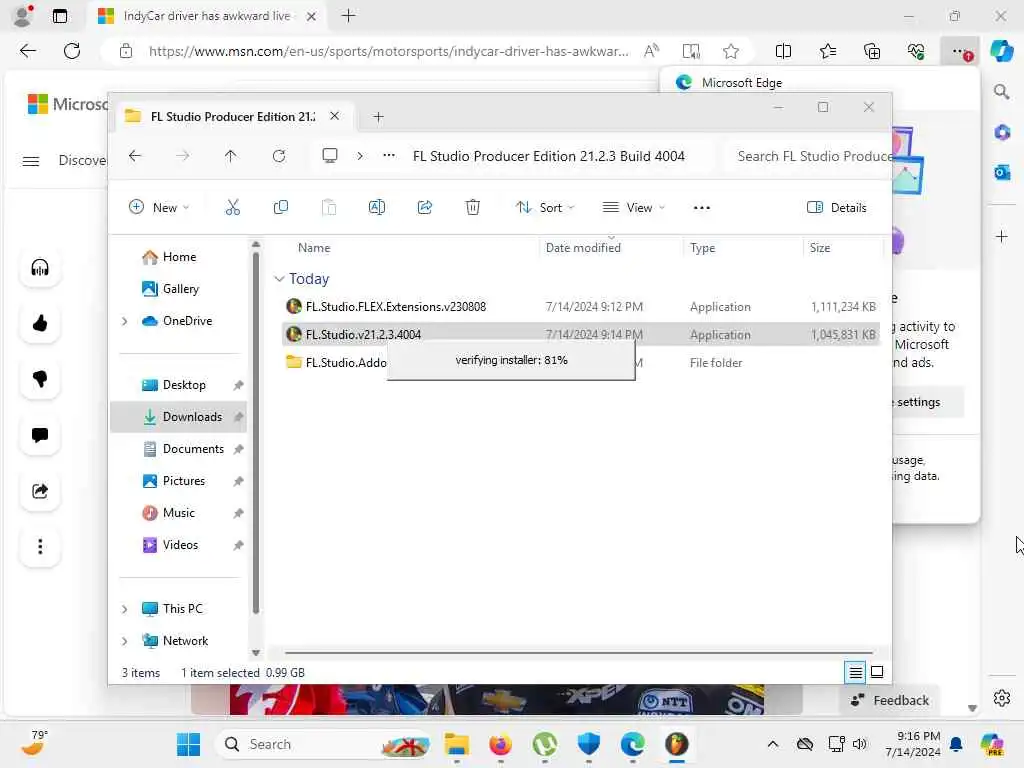This screenshot has height=768, width=1024.
Task: Click the Copy icon in File Explorer toolbar
Action: coord(281,208)
